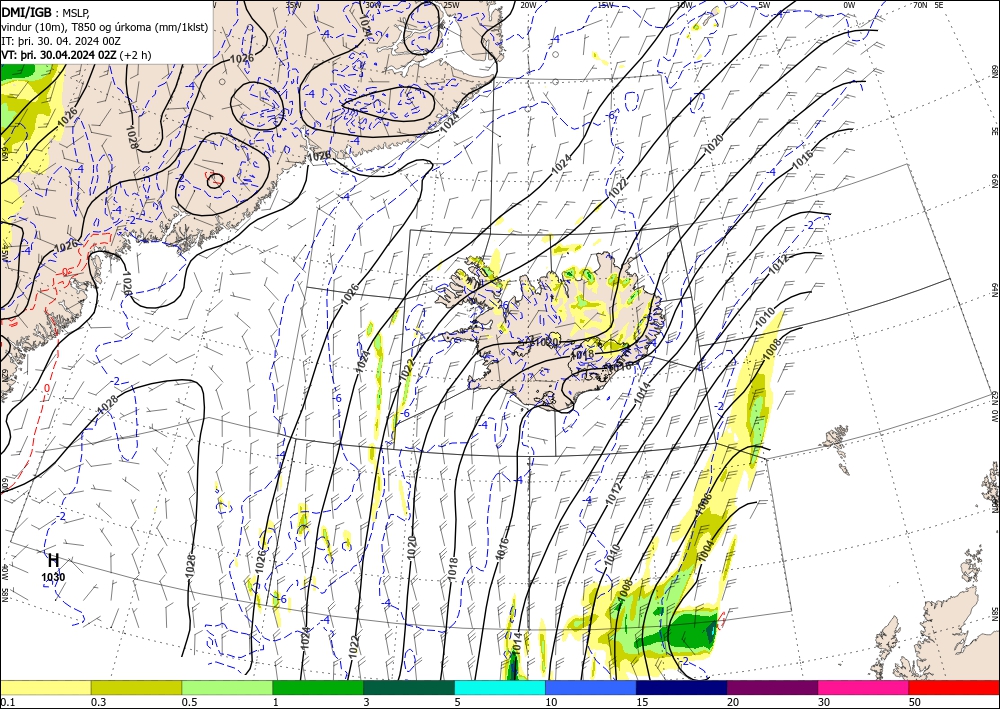Pick the blue 10–15 legend swatch

tap(591, 687)
